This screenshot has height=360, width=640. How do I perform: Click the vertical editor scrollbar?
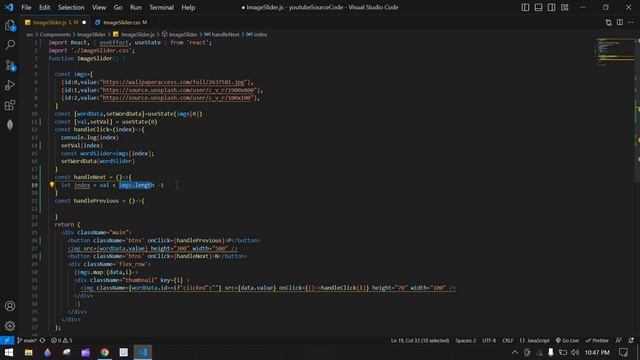pos(638,110)
